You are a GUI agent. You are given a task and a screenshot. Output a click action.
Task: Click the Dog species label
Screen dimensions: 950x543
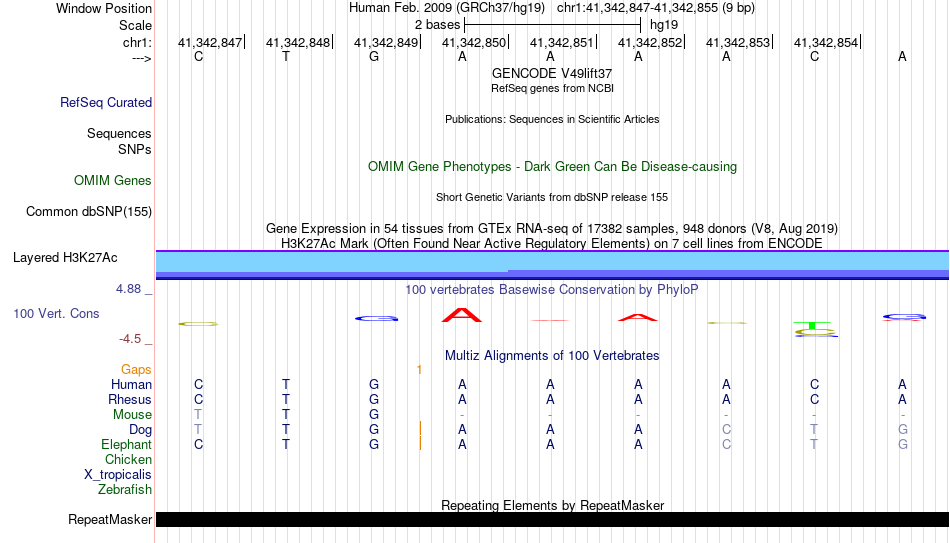(x=141, y=430)
